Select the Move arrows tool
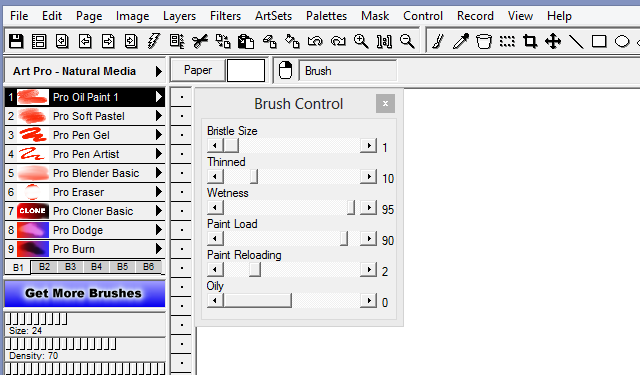640x375 pixels. click(553, 41)
